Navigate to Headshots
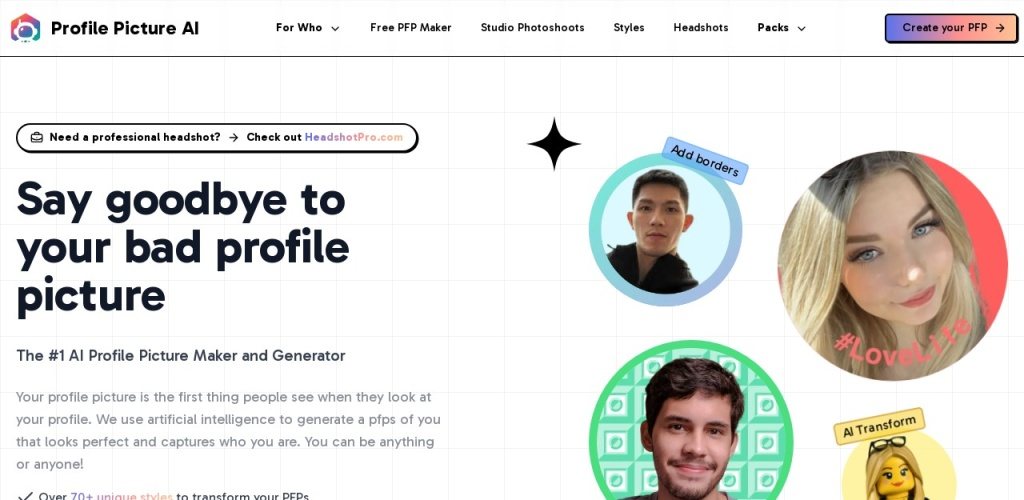The image size is (1024, 500). pyautogui.click(x=701, y=28)
